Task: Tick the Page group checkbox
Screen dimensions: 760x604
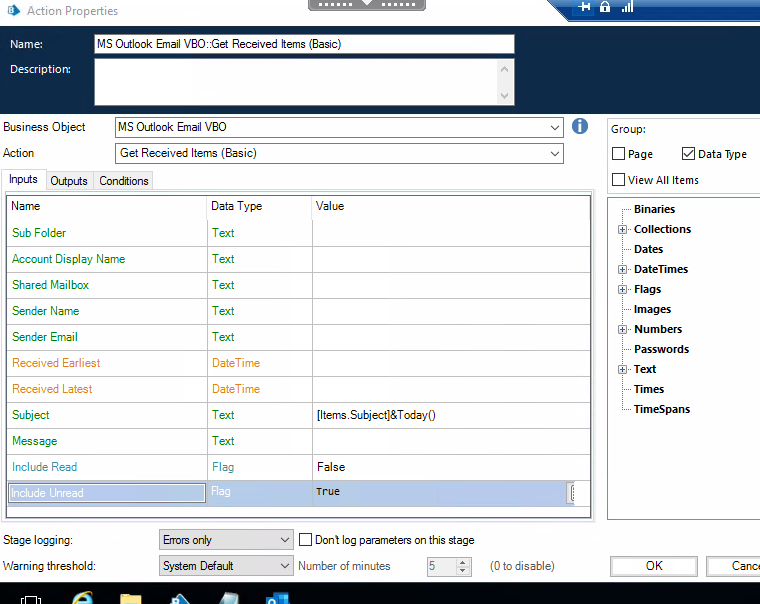Action: click(618, 154)
